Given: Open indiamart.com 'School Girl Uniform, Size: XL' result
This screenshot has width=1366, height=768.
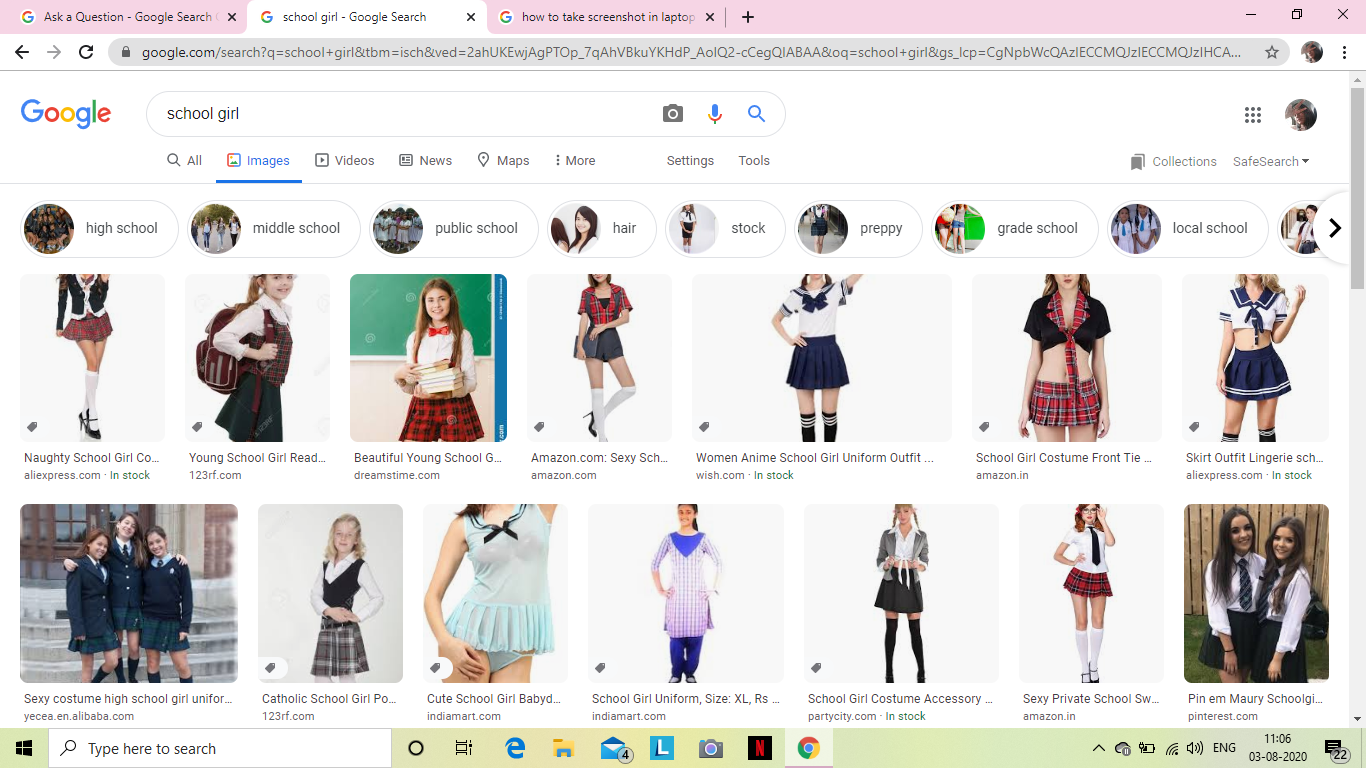Looking at the screenshot, I should [686, 593].
